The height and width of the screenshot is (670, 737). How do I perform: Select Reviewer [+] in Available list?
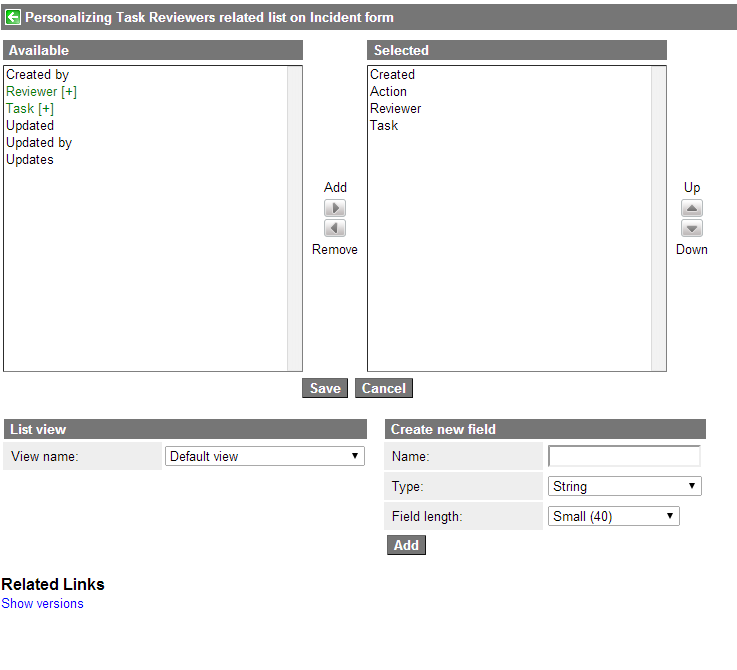[x=146, y=91]
